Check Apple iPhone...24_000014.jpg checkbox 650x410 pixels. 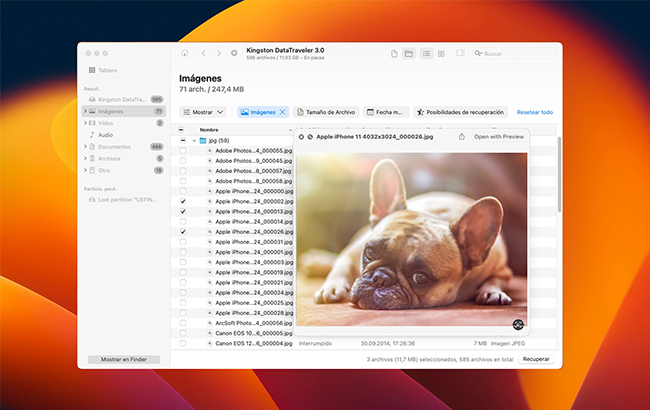click(183, 222)
